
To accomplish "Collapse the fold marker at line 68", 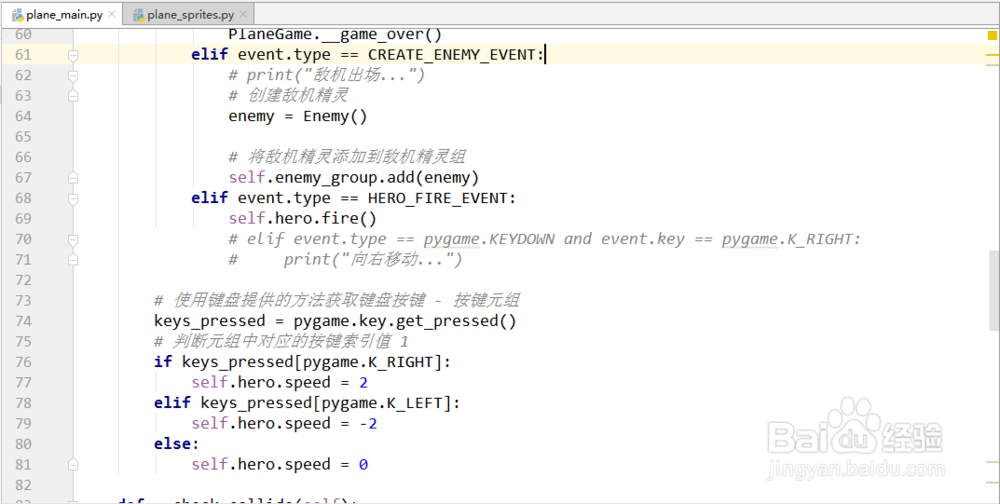I will 73,198.
